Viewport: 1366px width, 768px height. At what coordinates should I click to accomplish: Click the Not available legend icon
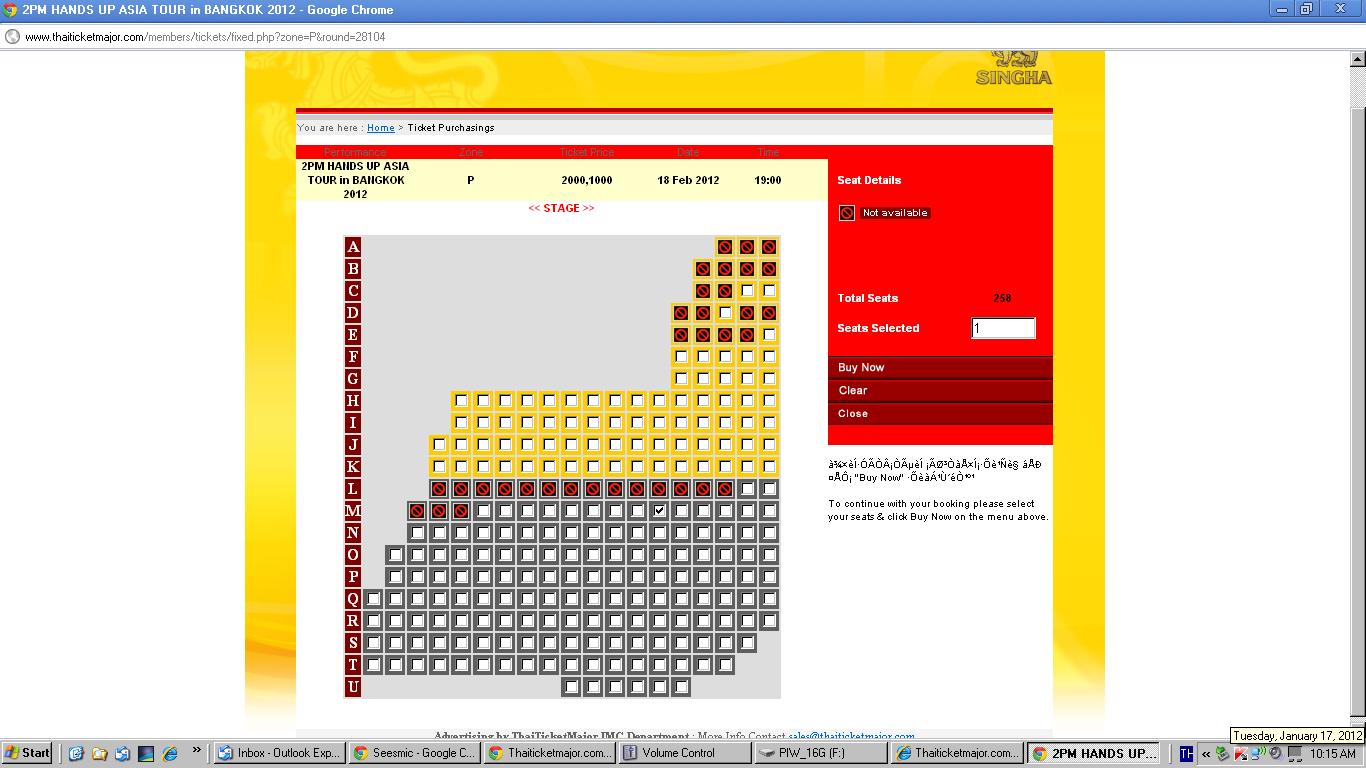847,213
